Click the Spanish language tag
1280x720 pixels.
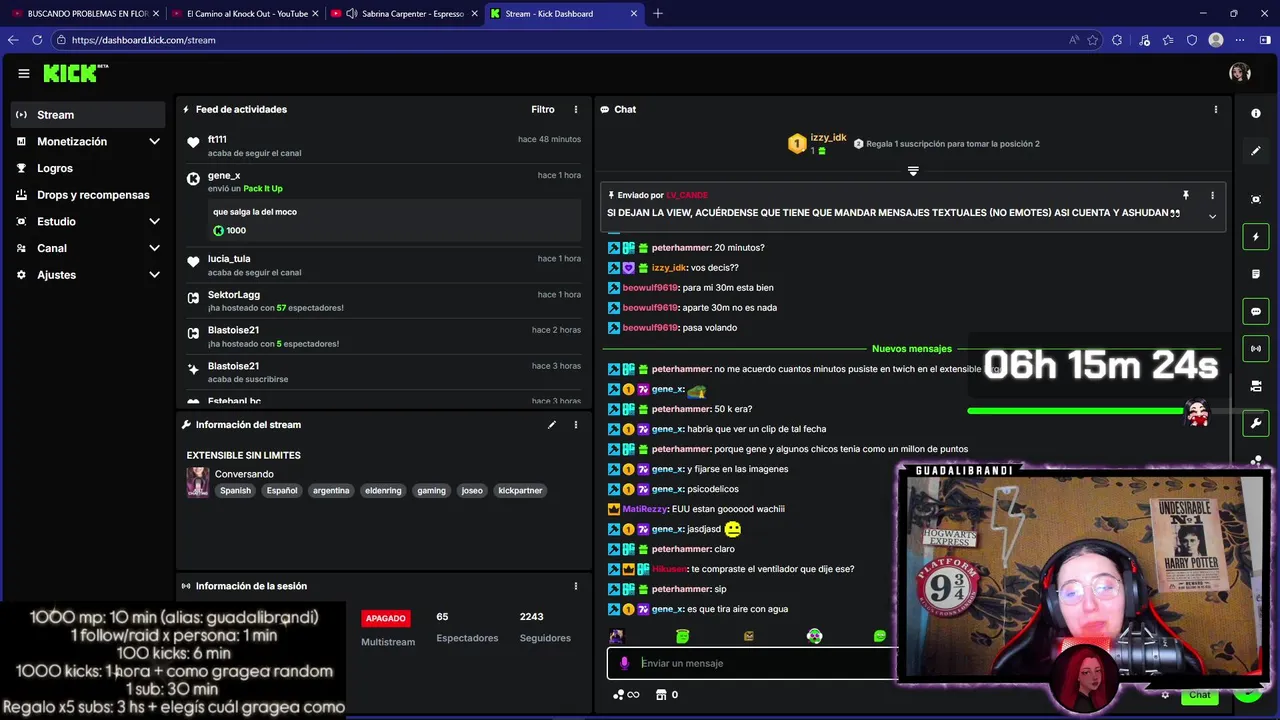tap(235, 491)
